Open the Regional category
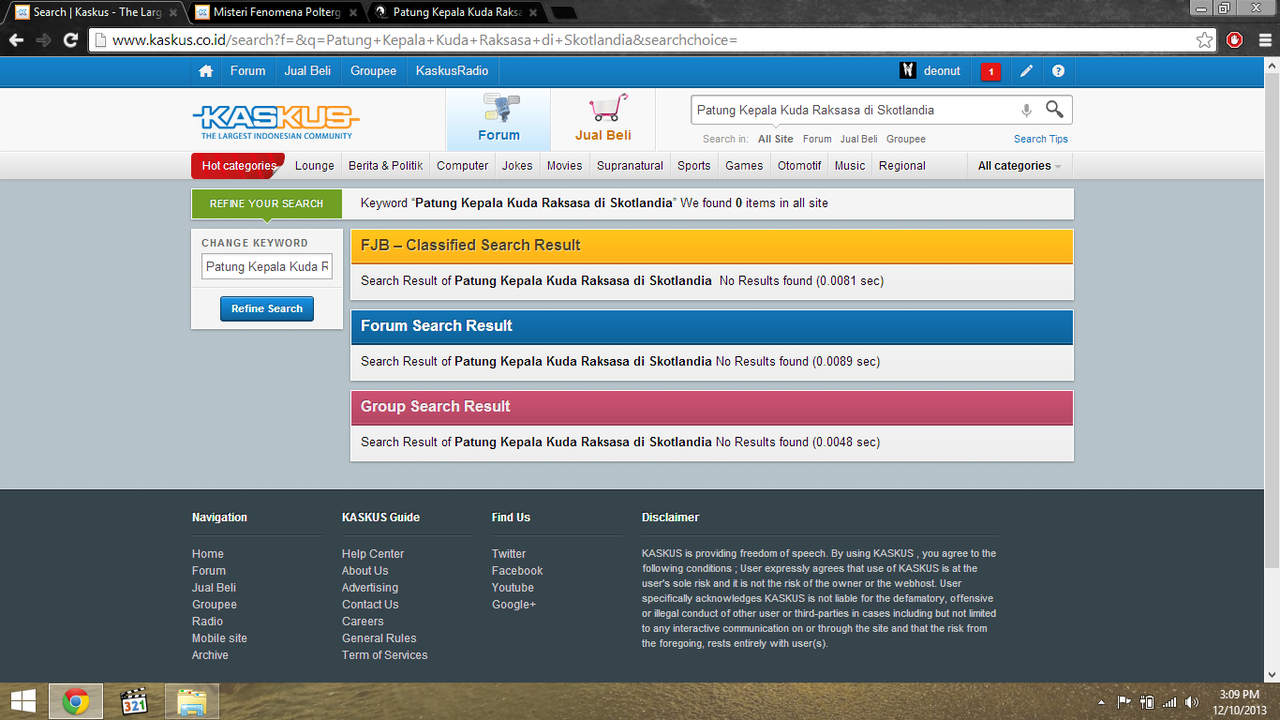Viewport: 1280px width, 720px height. [902, 166]
